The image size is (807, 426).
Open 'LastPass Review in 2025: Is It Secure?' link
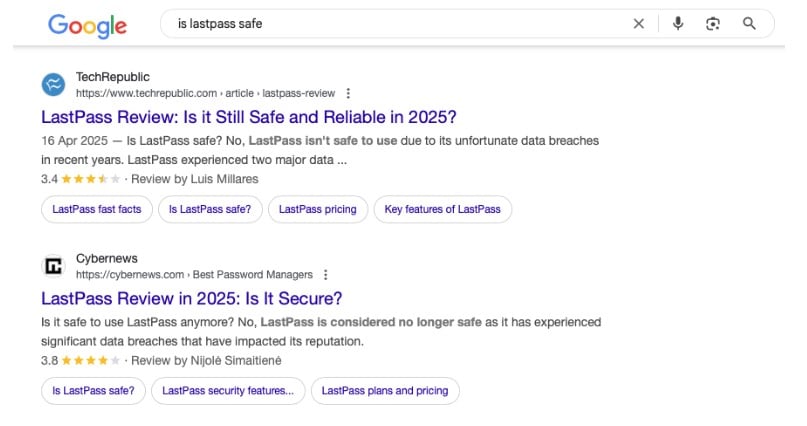coord(191,299)
